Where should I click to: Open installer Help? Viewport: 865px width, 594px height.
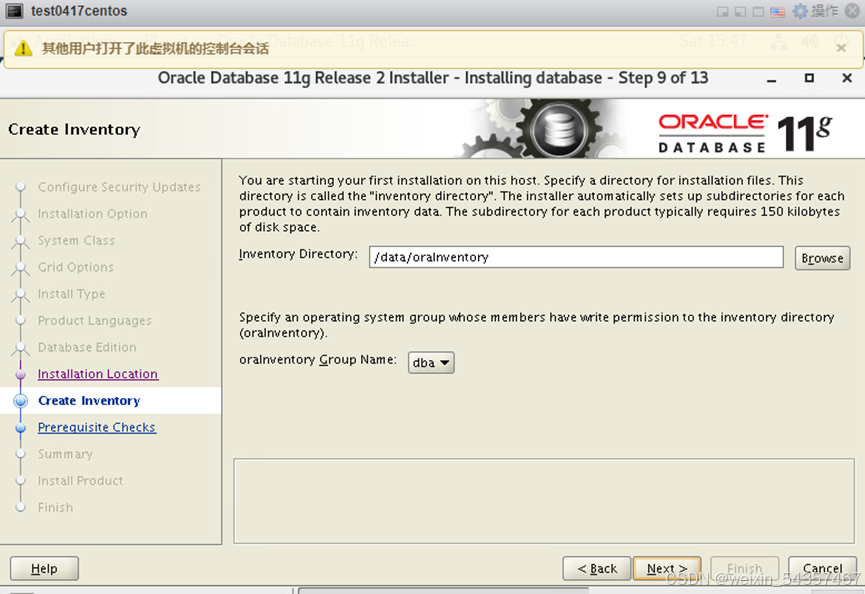tap(44, 568)
